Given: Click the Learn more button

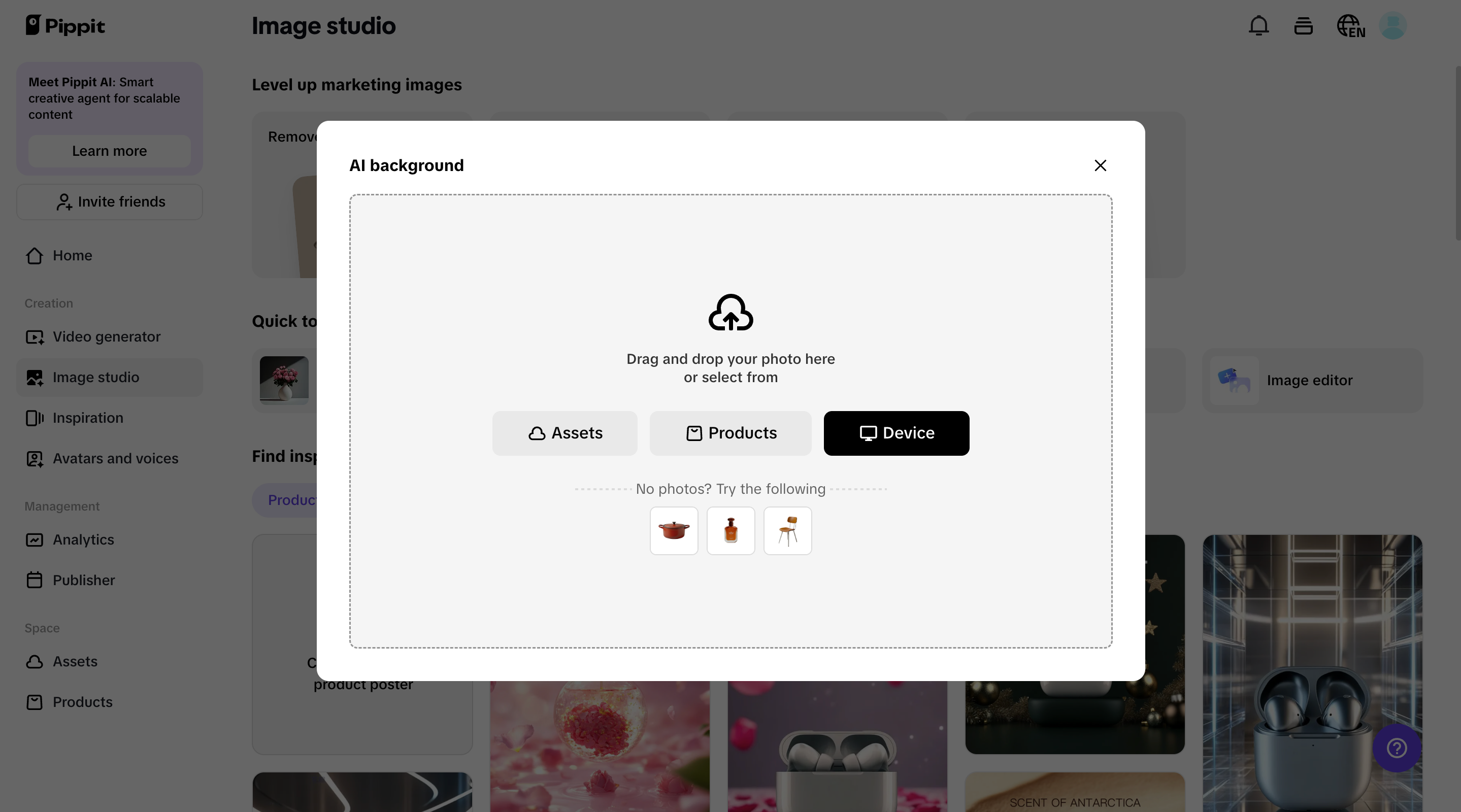Looking at the screenshot, I should tap(110, 151).
